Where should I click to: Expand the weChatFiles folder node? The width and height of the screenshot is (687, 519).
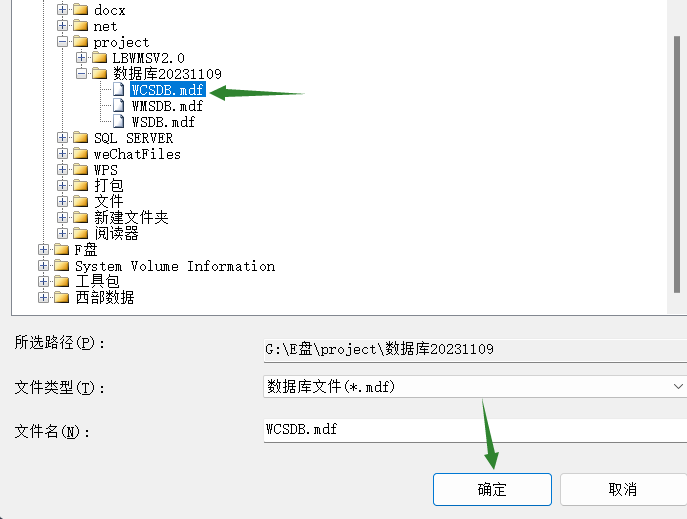(62, 154)
